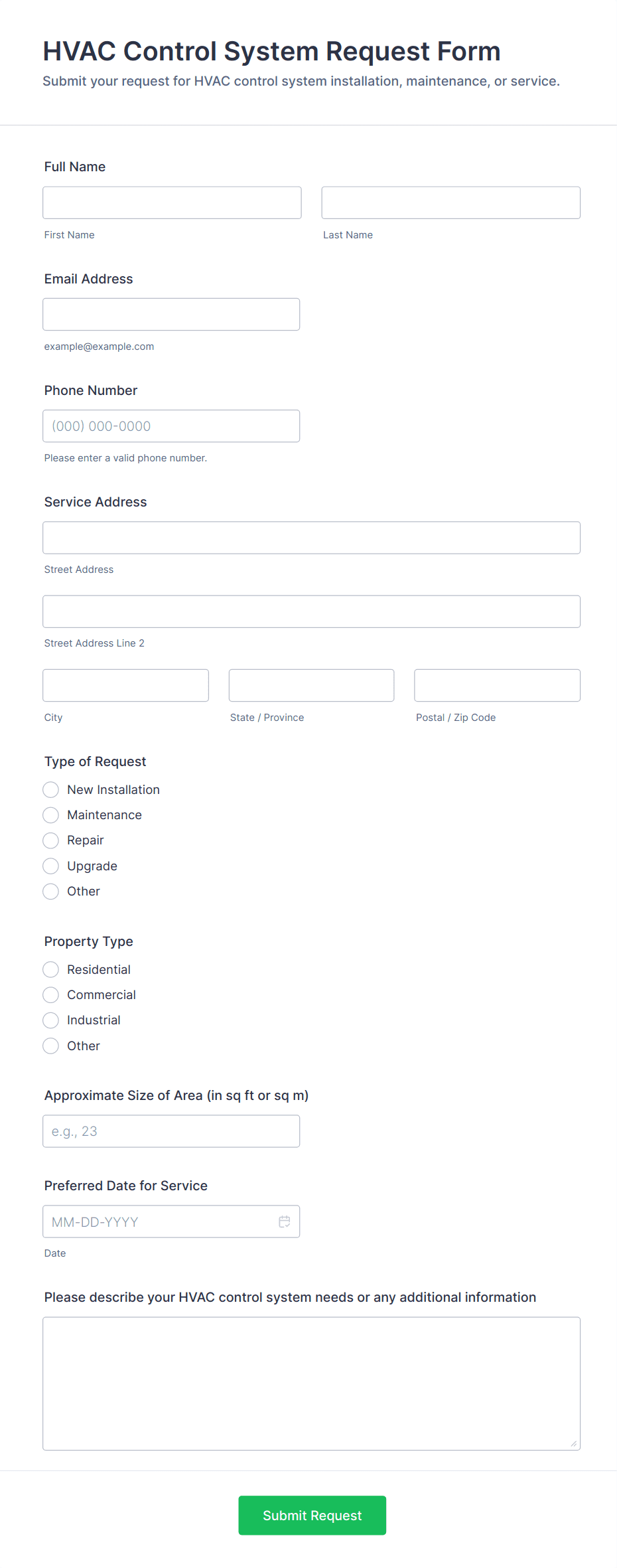
Task: Click the Postal / Zip Code field
Action: pos(496,685)
